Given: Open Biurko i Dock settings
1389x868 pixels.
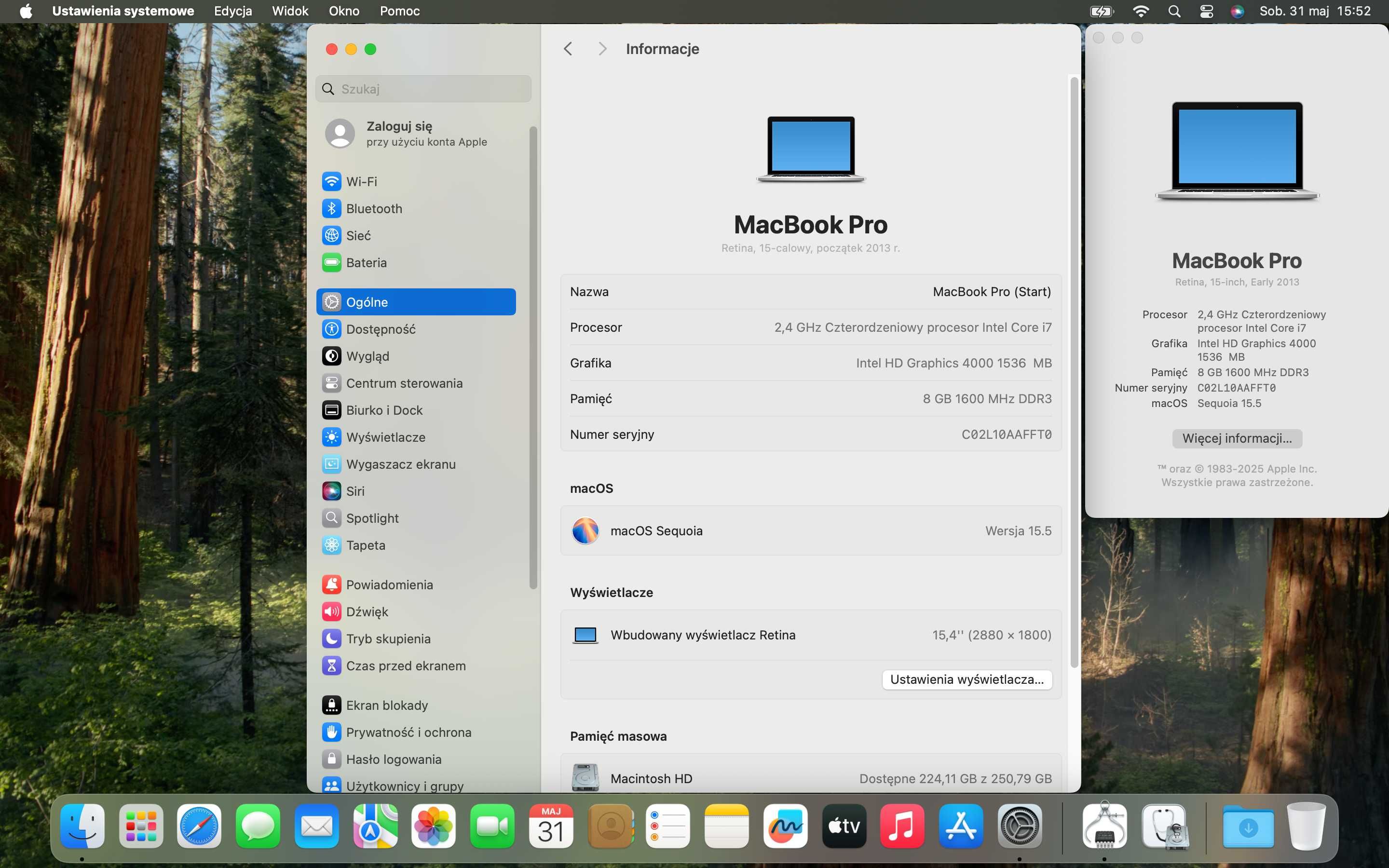Looking at the screenshot, I should pyautogui.click(x=416, y=410).
